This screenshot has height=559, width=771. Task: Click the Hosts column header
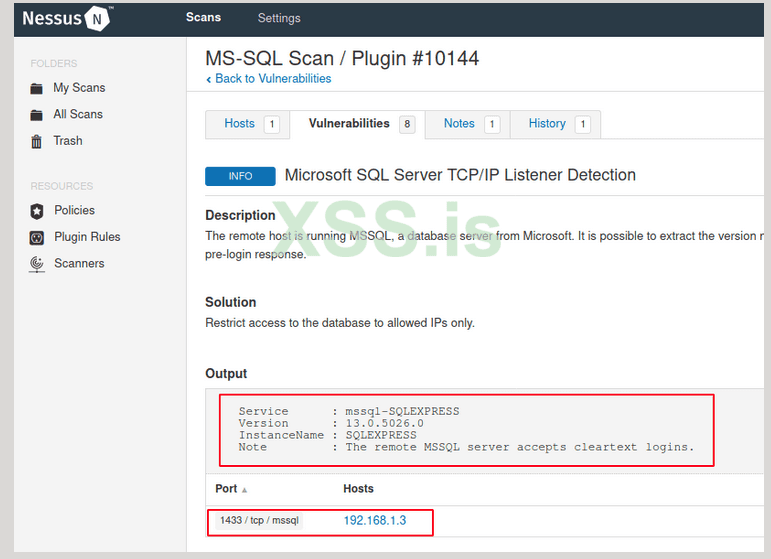(x=358, y=489)
